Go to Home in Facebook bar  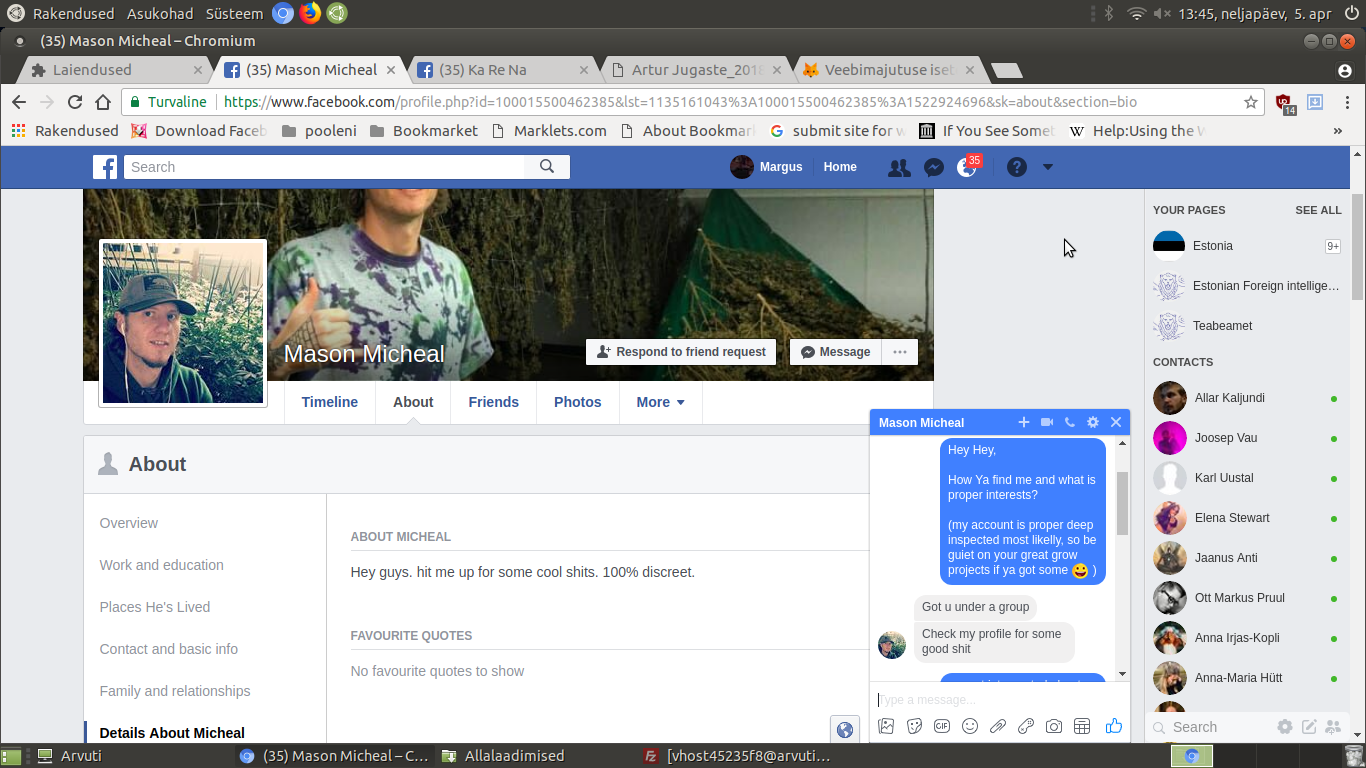(840, 167)
